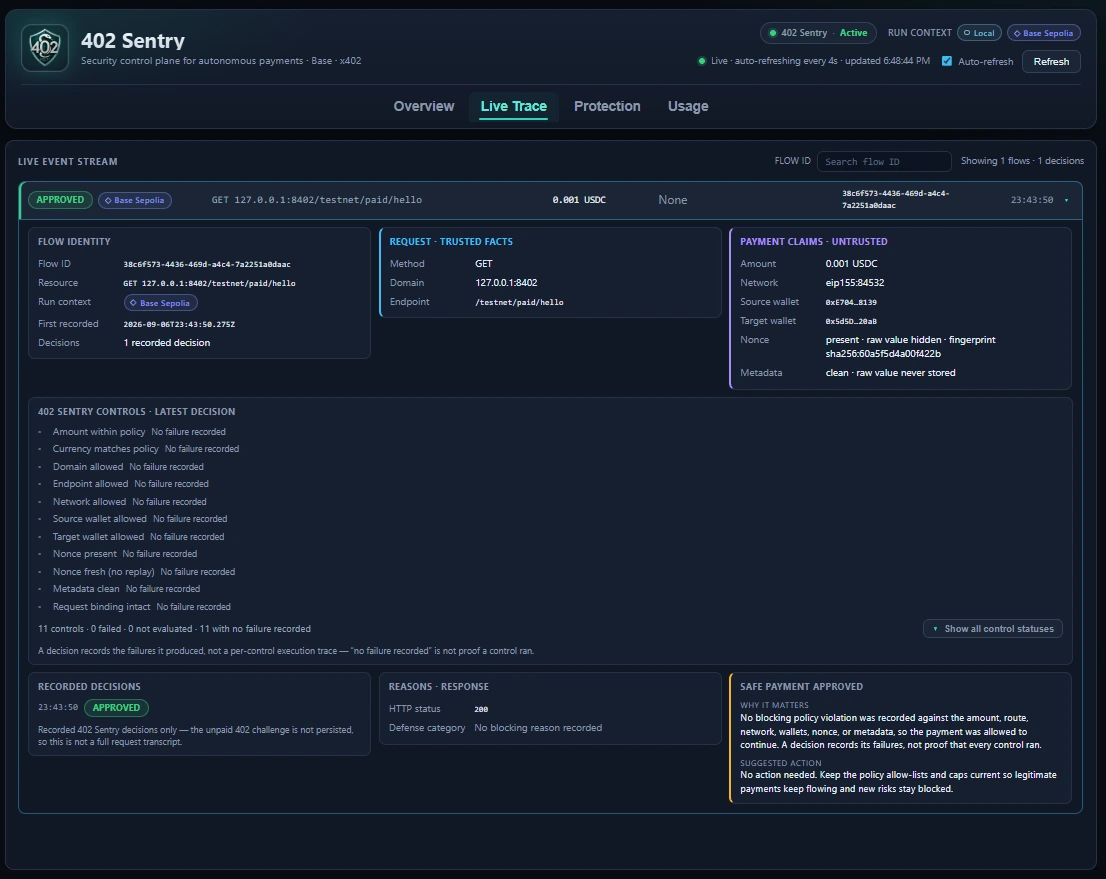
Task: Click the 23:43:50 timestamp in the flow row
Action: tap(1032, 200)
